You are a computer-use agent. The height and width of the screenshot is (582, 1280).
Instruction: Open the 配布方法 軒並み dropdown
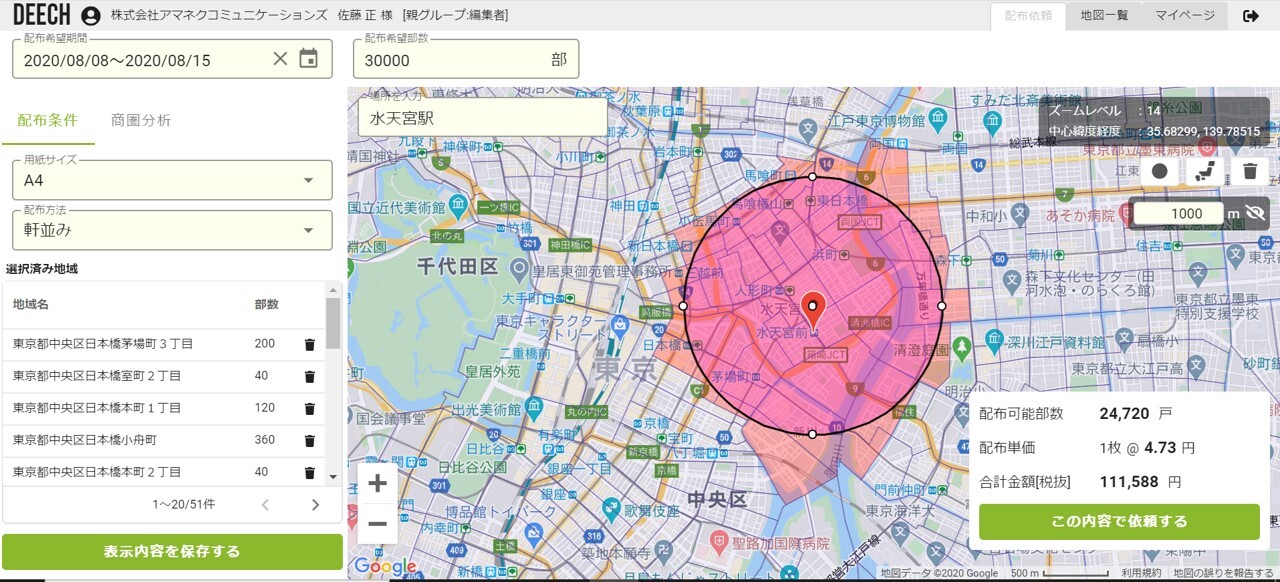click(172, 230)
